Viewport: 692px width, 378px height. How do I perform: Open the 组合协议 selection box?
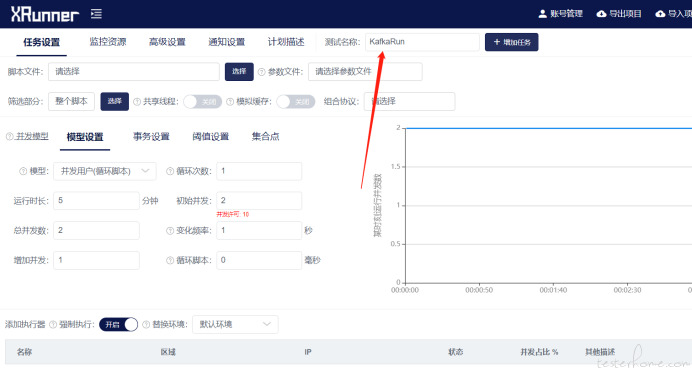click(410, 101)
